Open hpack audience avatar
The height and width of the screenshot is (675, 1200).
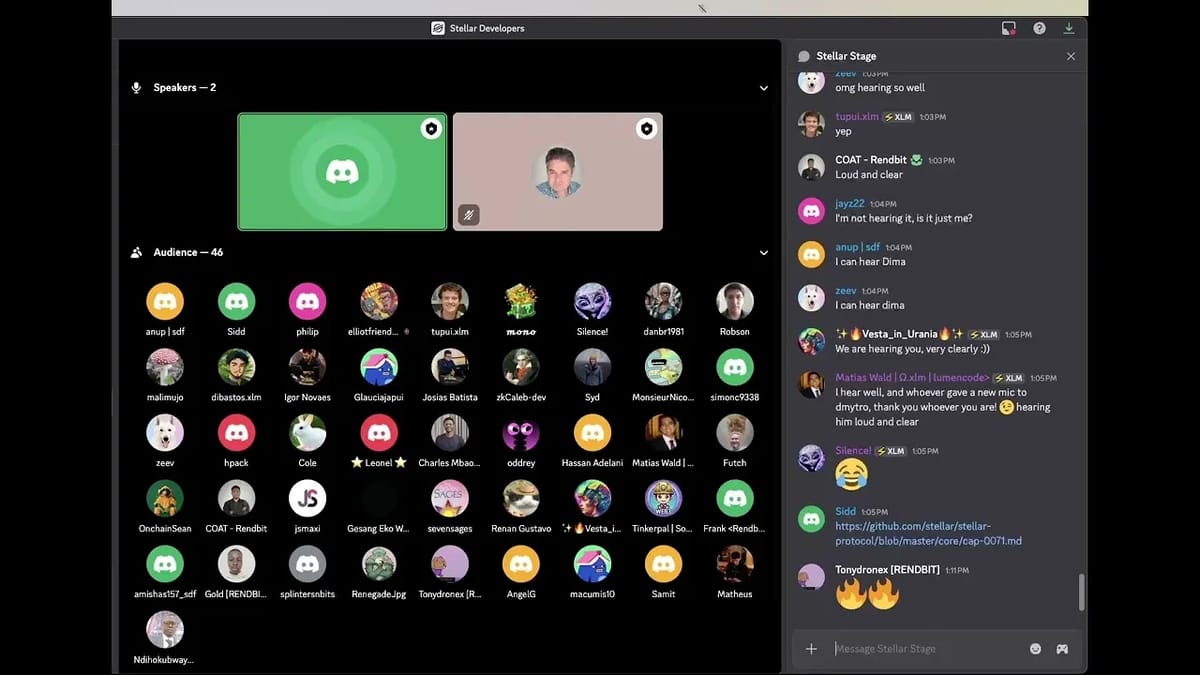coord(236,433)
